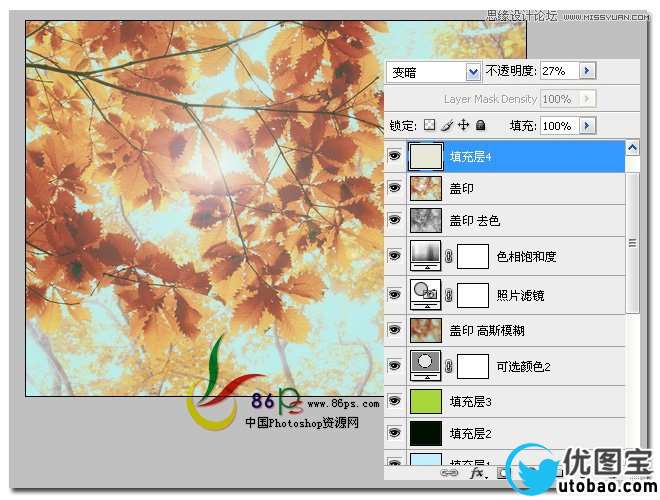Click mask link chain on 色相饱和度 layer
Viewport: 660px width, 500px height.
449,256
